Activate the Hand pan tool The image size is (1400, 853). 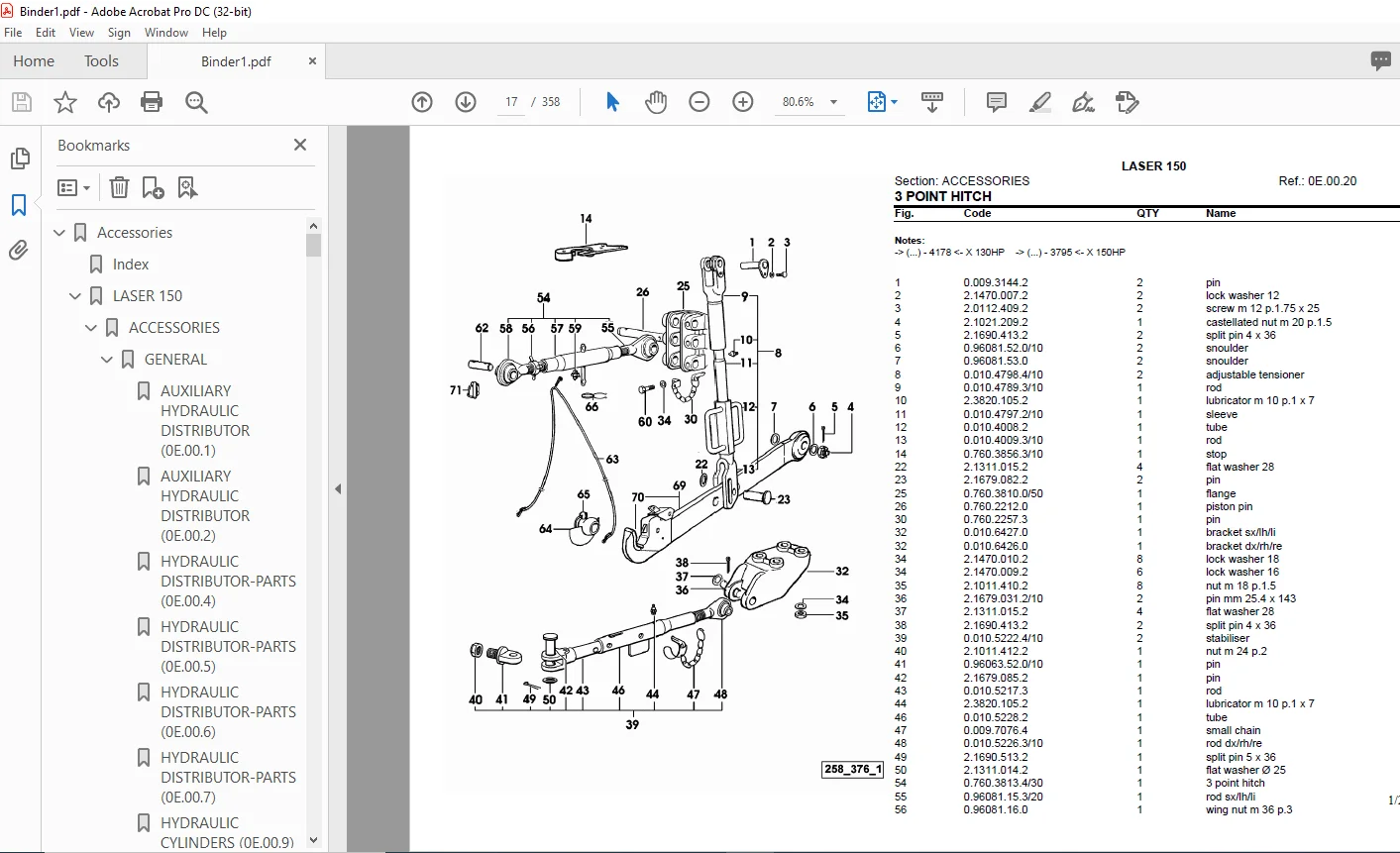656,102
